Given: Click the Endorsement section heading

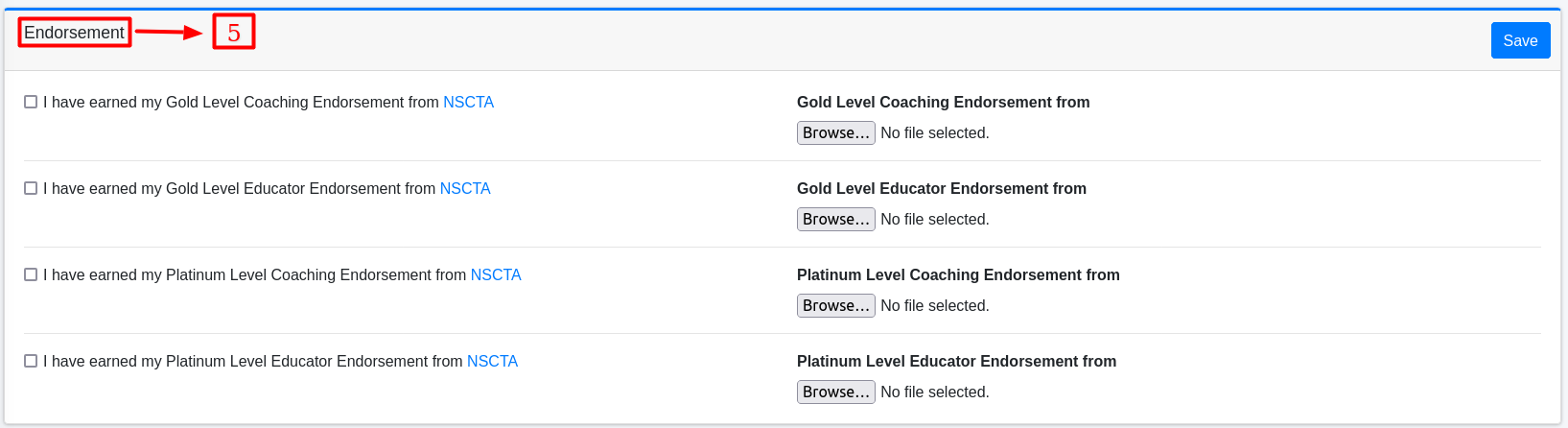Looking at the screenshot, I should pos(74,33).
